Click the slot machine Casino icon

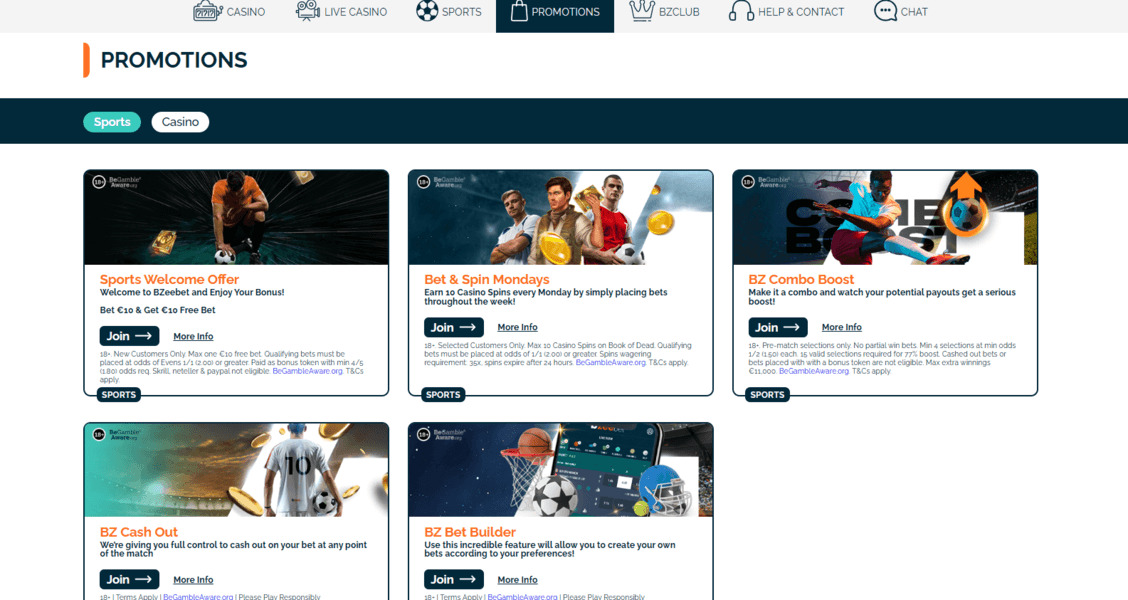click(x=207, y=11)
